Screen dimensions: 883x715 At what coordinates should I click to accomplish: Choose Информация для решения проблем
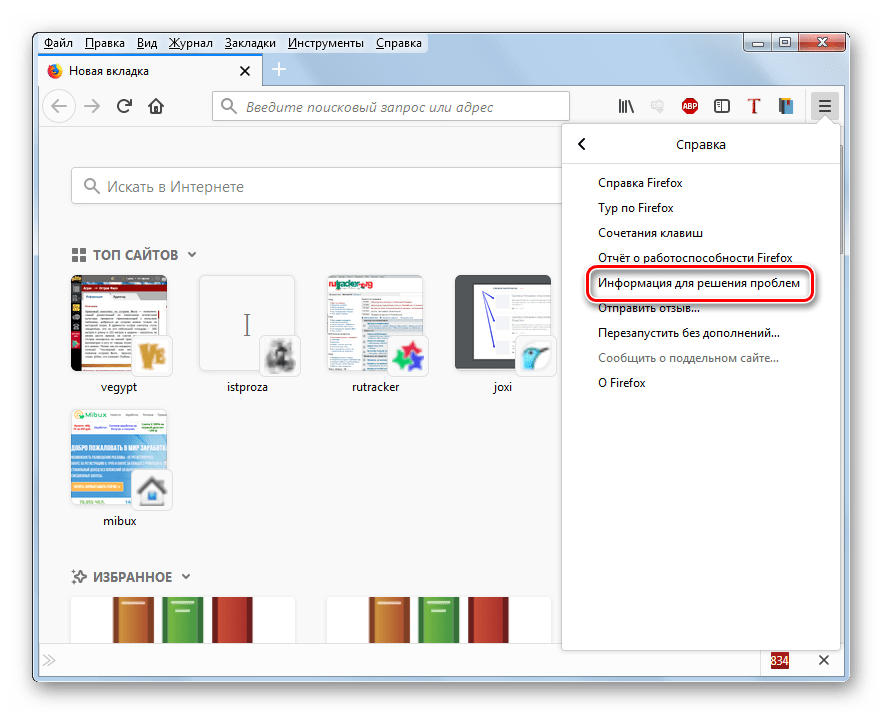[701, 283]
